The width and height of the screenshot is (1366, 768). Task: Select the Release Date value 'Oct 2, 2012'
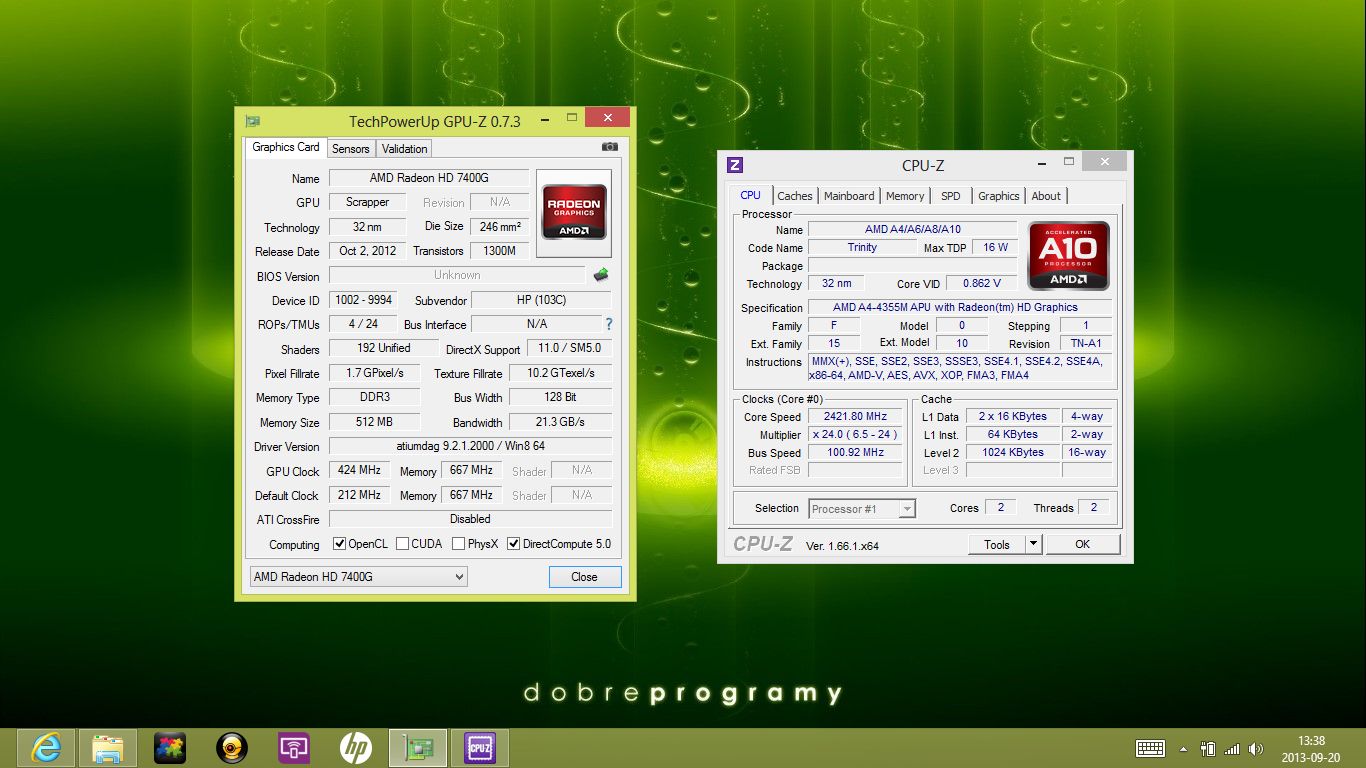(x=367, y=251)
